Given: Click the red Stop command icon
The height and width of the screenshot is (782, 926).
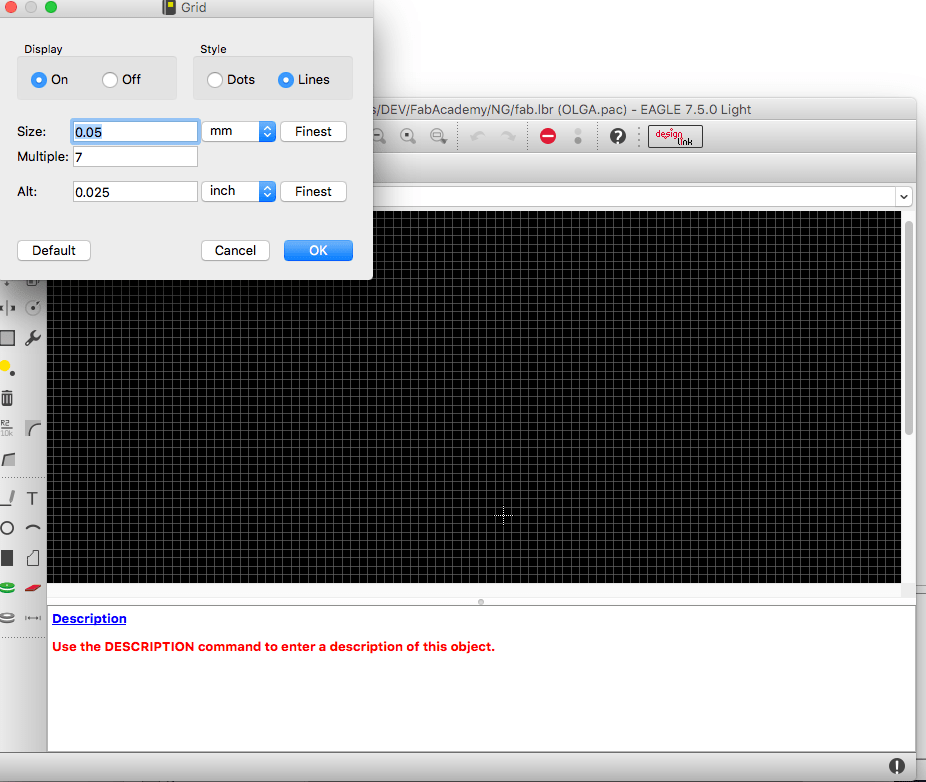Looking at the screenshot, I should 548,136.
